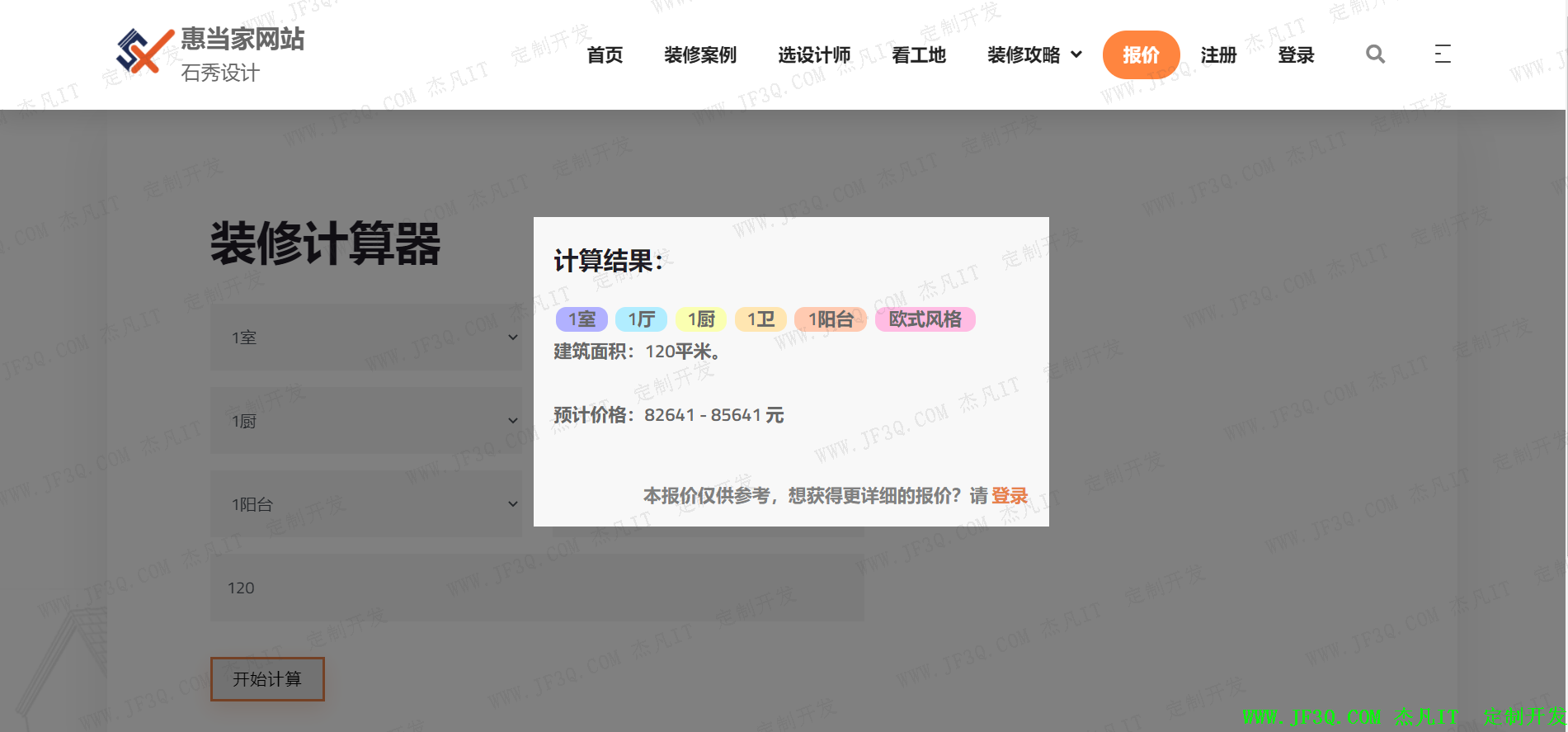
Task: Click the orange 报价 button
Action: point(1141,55)
